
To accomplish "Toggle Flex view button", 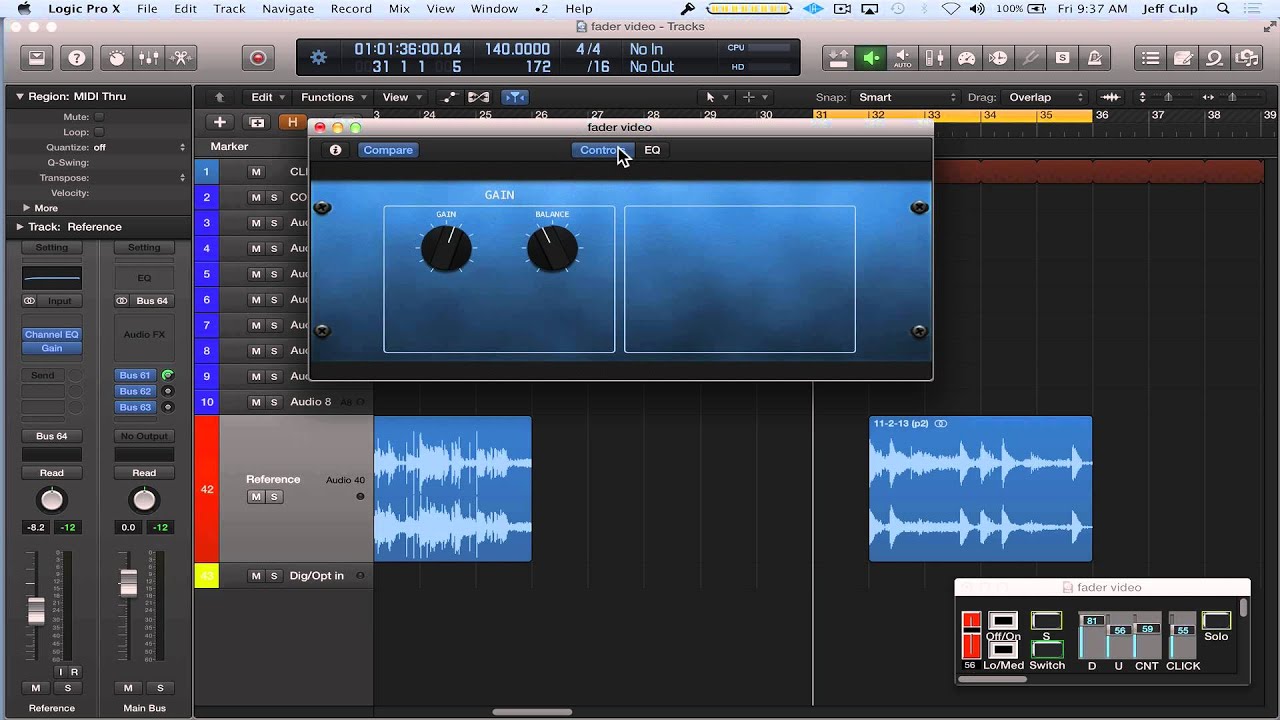I will [x=479, y=97].
